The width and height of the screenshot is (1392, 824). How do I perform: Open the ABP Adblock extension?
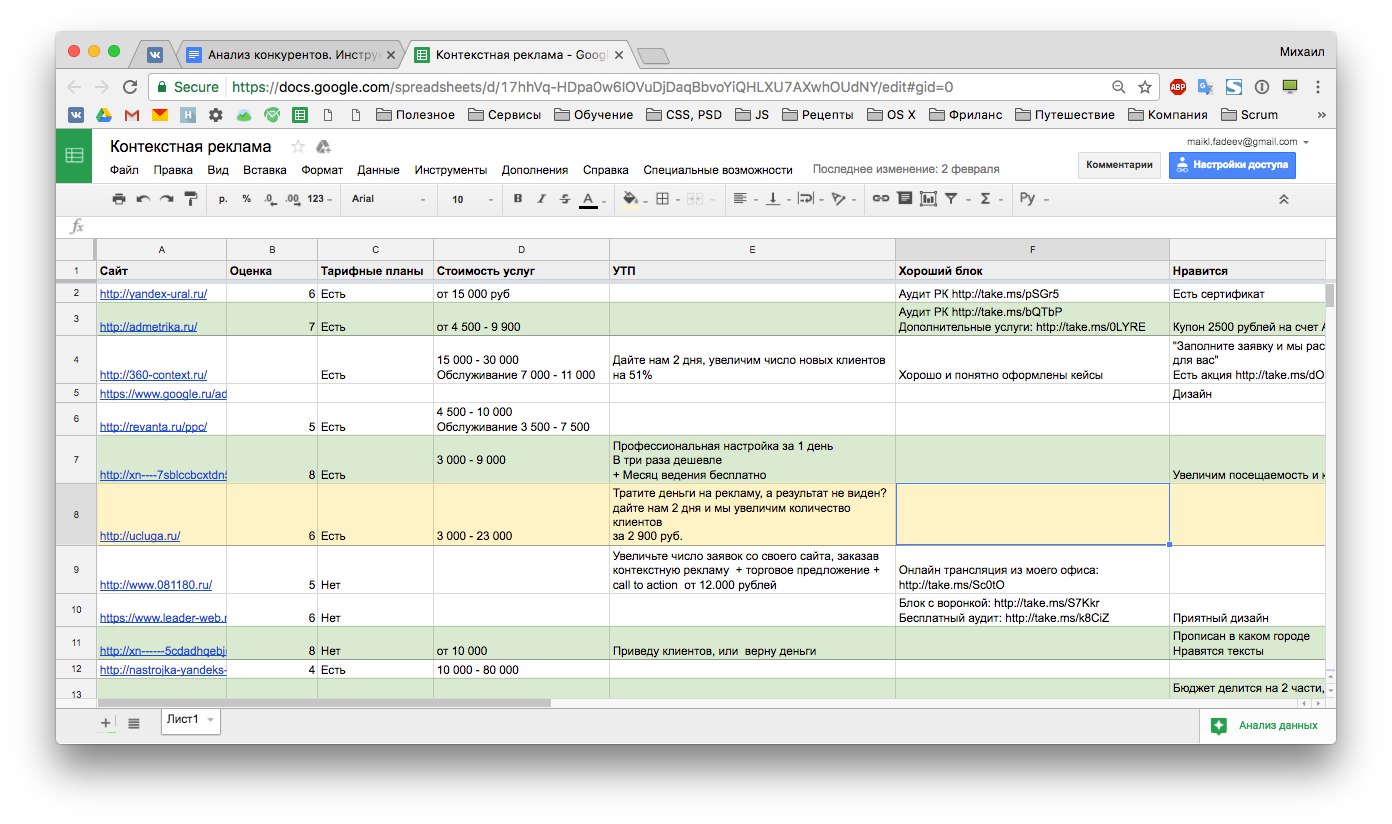pos(1178,87)
